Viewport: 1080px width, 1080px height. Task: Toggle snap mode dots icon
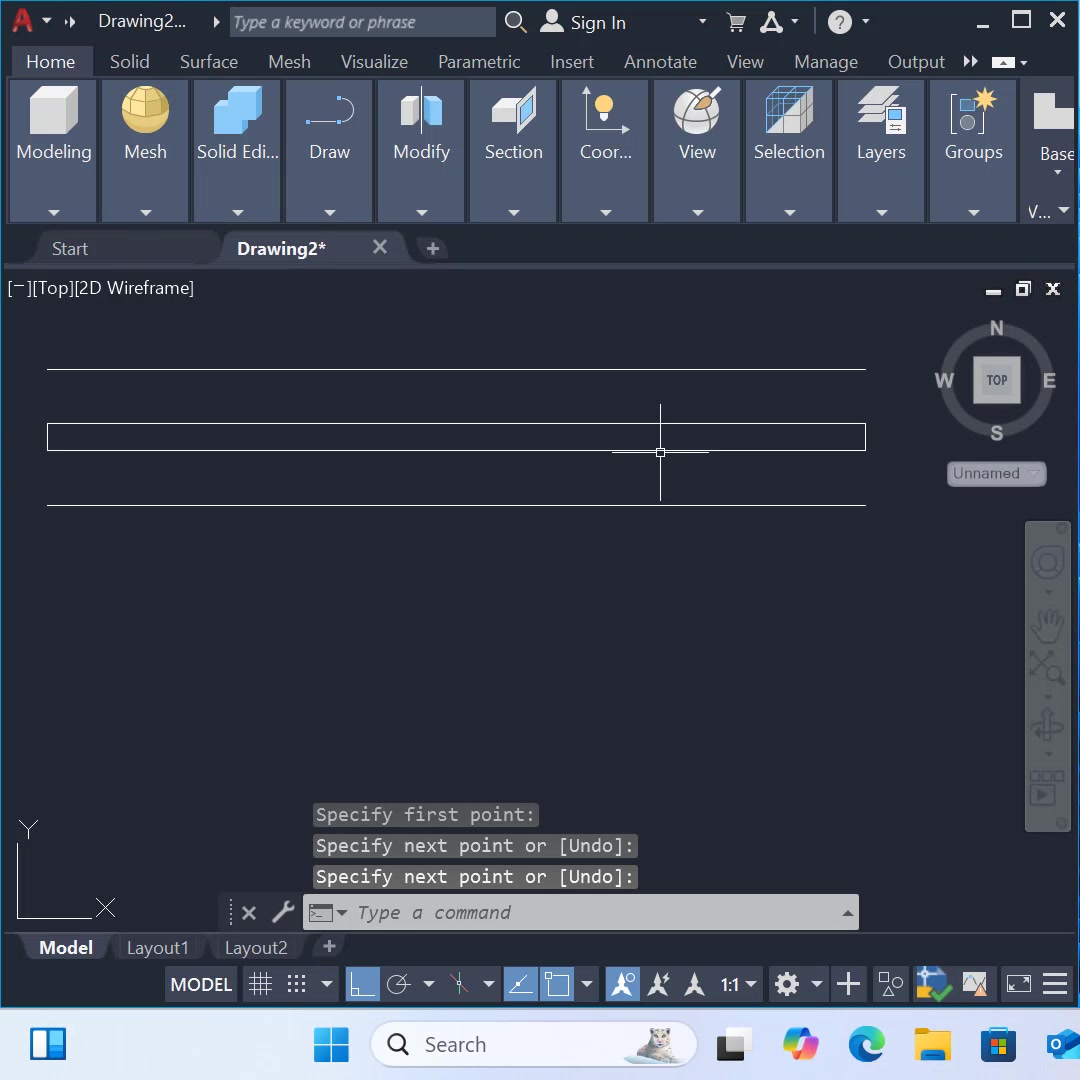point(296,984)
